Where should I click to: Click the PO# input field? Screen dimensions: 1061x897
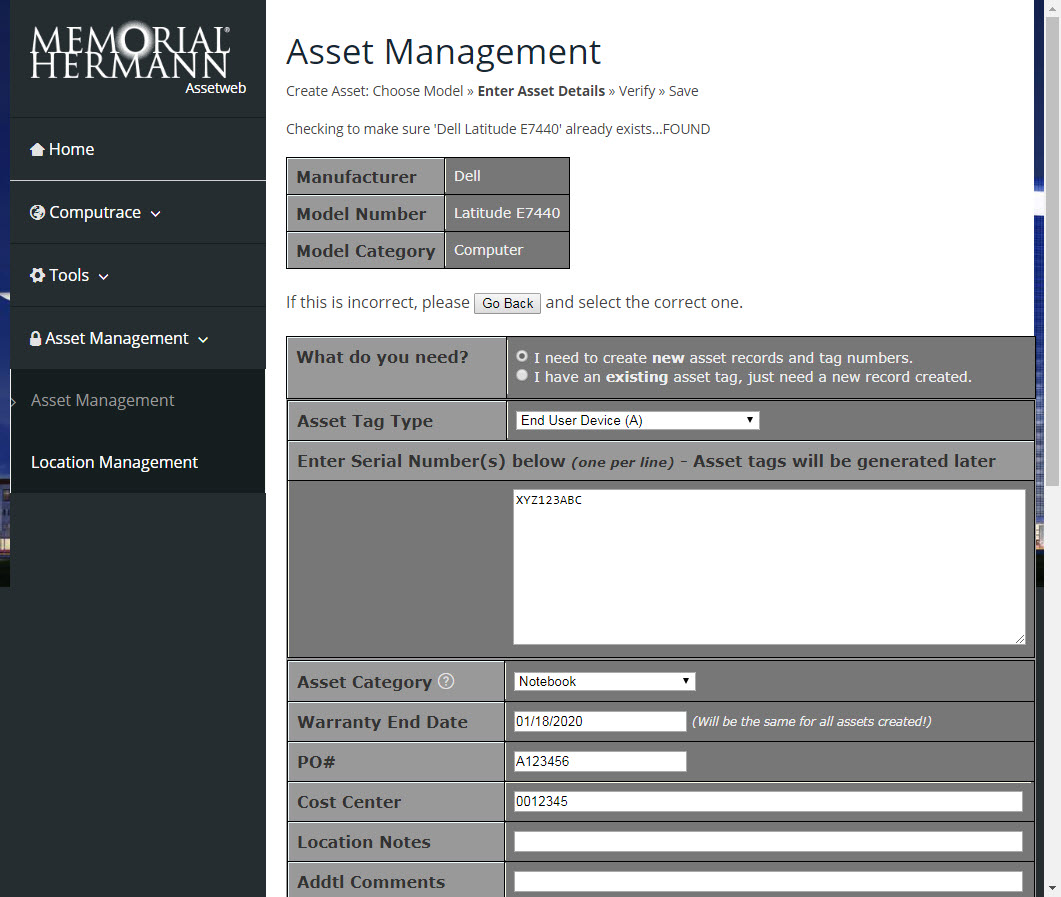point(600,761)
